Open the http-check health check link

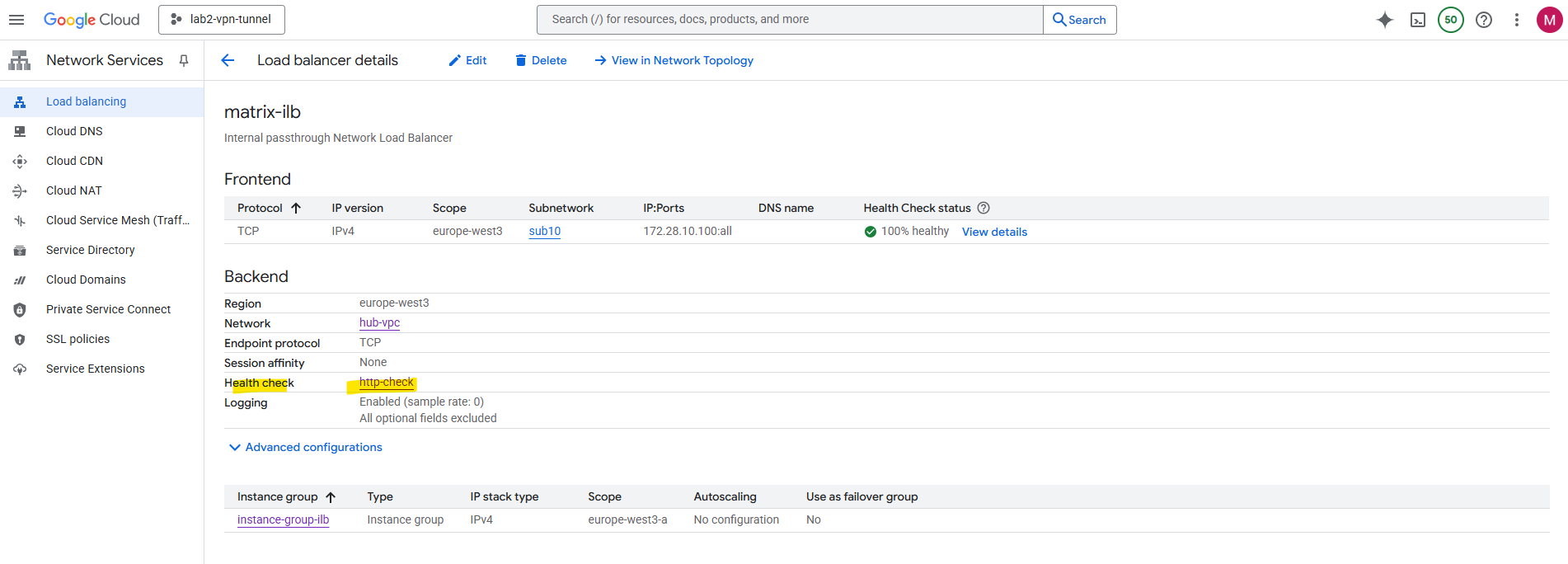386,382
